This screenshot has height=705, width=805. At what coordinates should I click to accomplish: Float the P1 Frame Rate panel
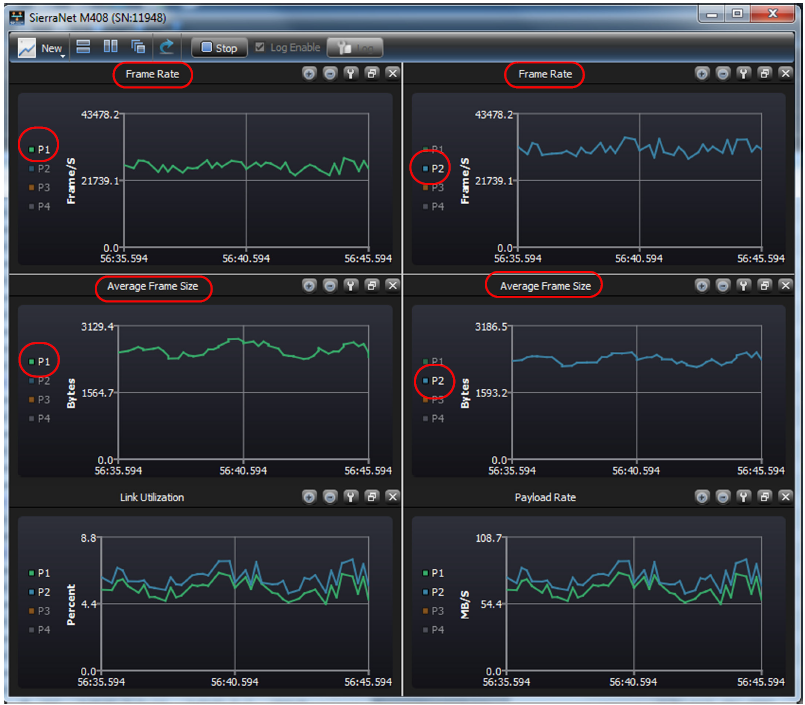click(x=372, y=73)
